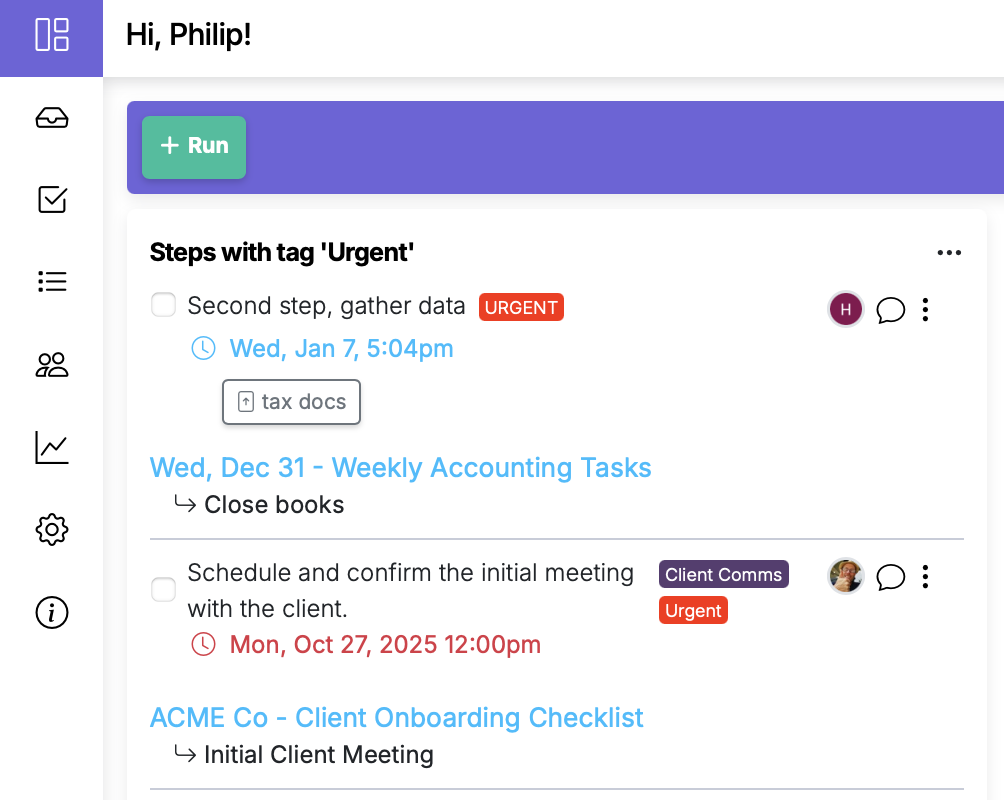Screen dimensions: 1004x800
Task: Mark the initial client meeting task complete
Action: tap(163, 590)
